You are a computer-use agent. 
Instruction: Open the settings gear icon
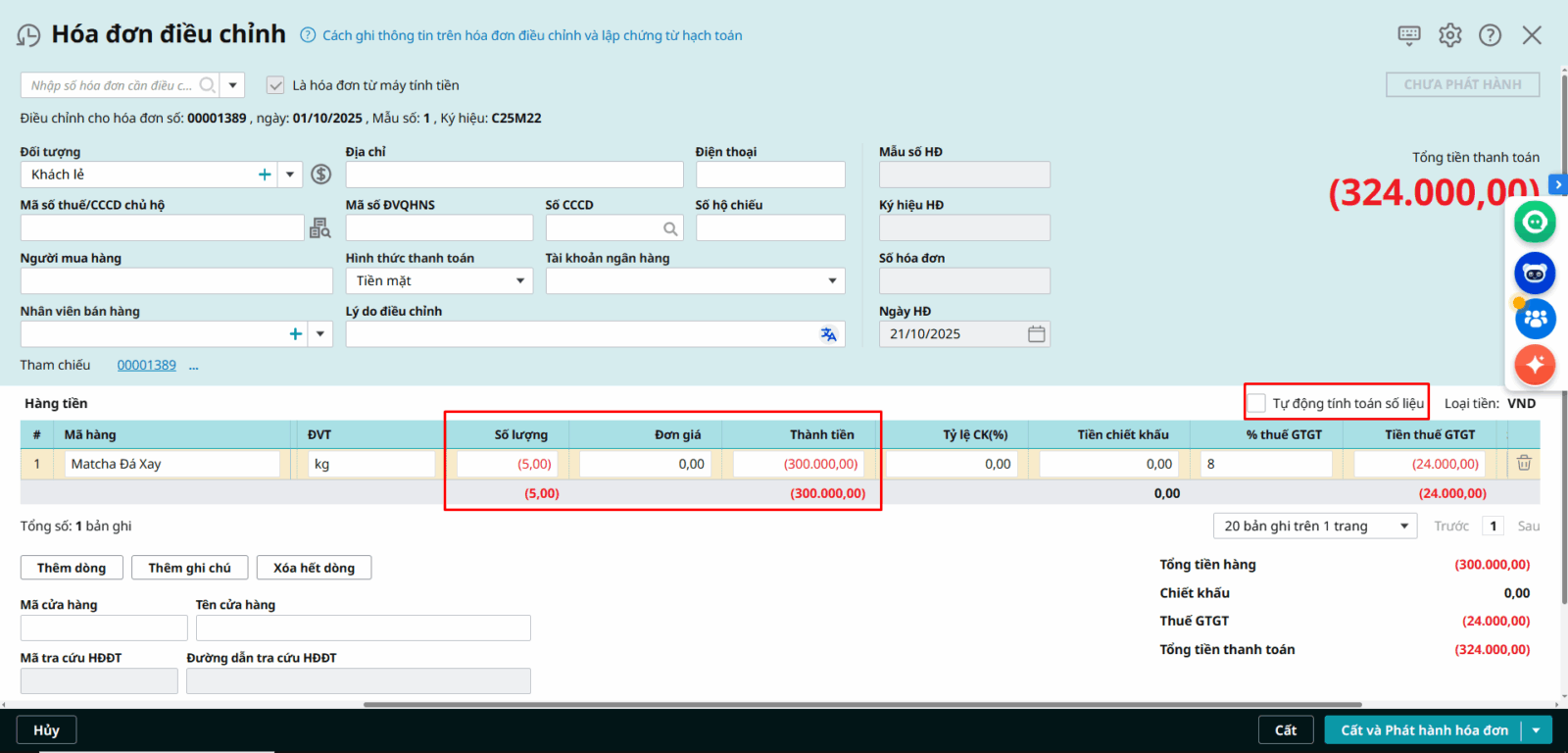(1449, 35)
